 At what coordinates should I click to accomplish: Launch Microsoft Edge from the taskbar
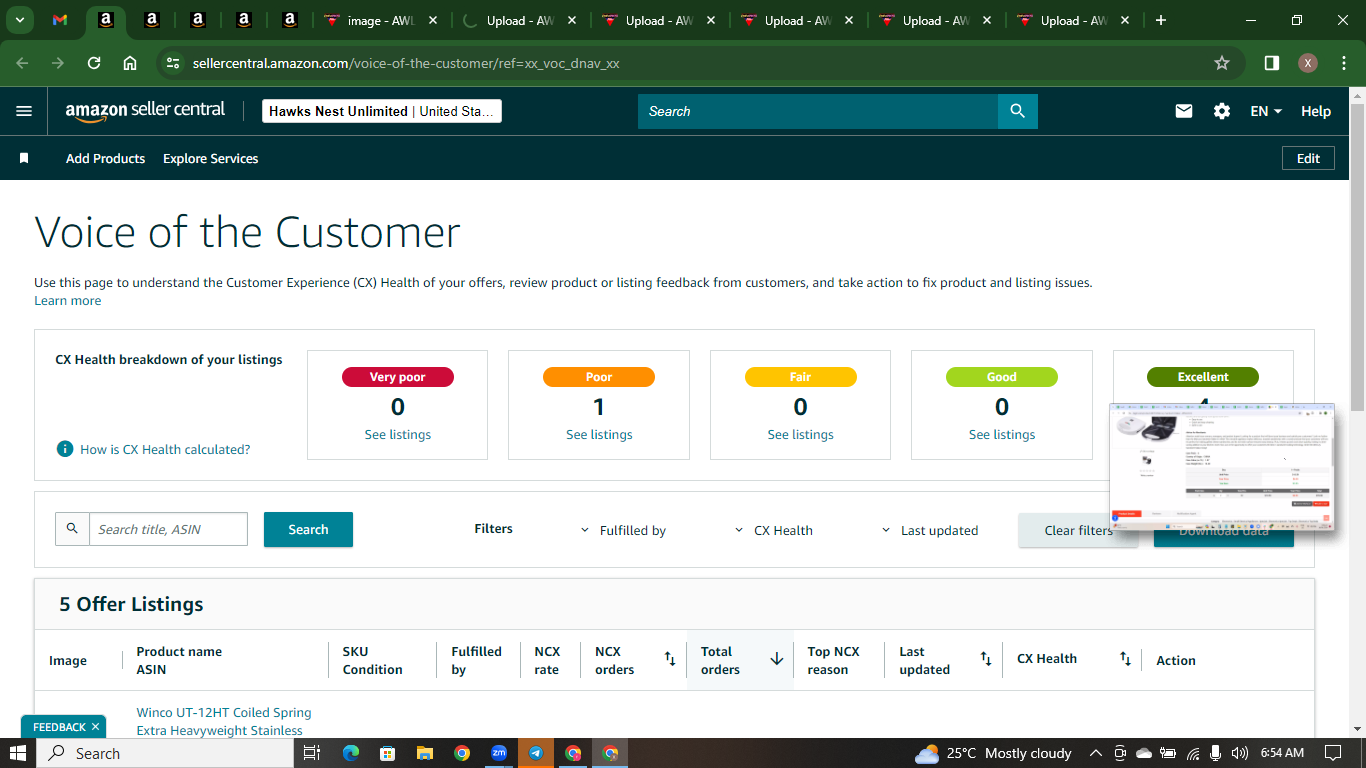pyautogui.click(x=350, y=753)
